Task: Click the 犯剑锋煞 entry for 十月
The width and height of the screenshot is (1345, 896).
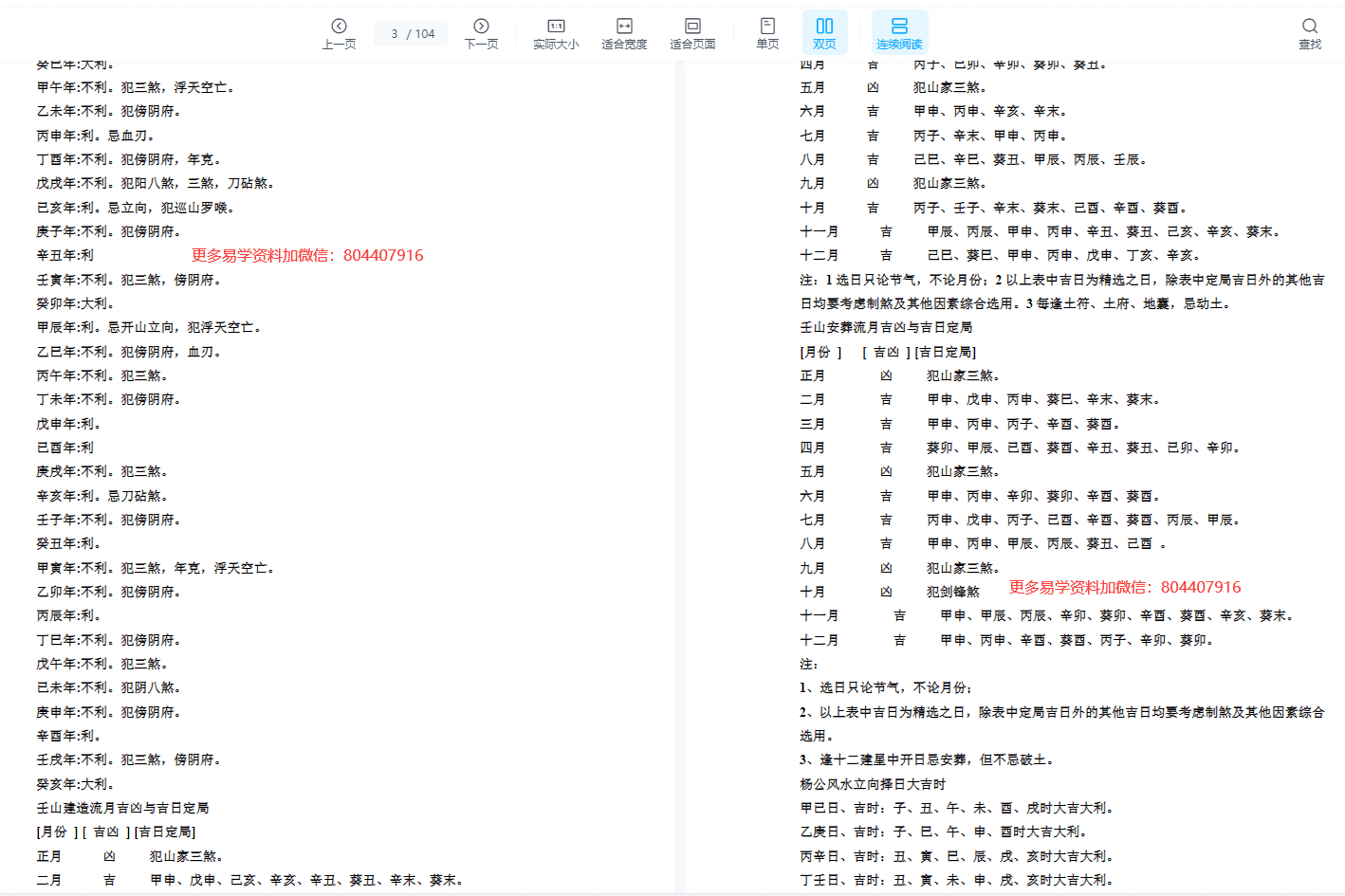Action: pyautogui.click(x=953, y=592)
